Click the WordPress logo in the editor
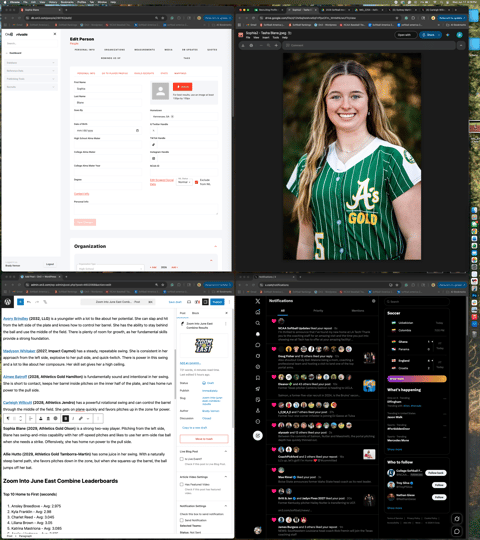The height and width of the screenshot is (540, 480). (x=8, y=302)
